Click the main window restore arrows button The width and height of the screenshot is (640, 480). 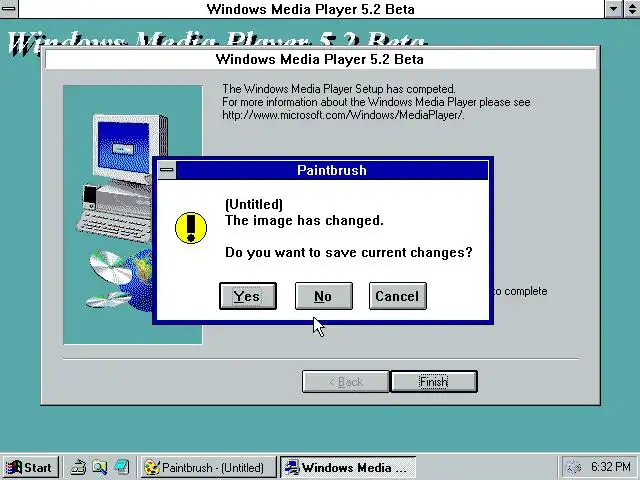tap(631, 9)
